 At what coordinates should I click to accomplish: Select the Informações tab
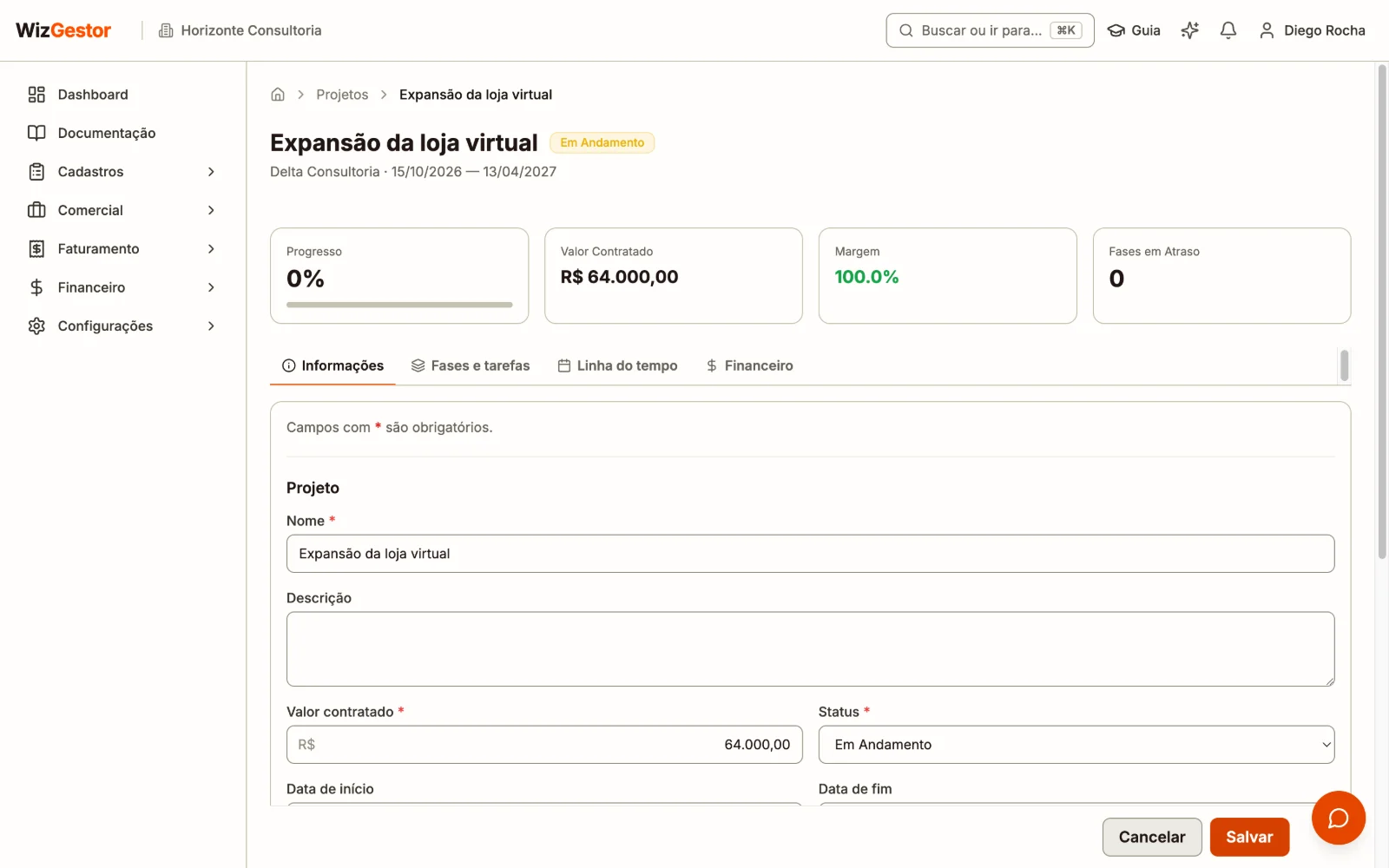click(x=332, y=366)
